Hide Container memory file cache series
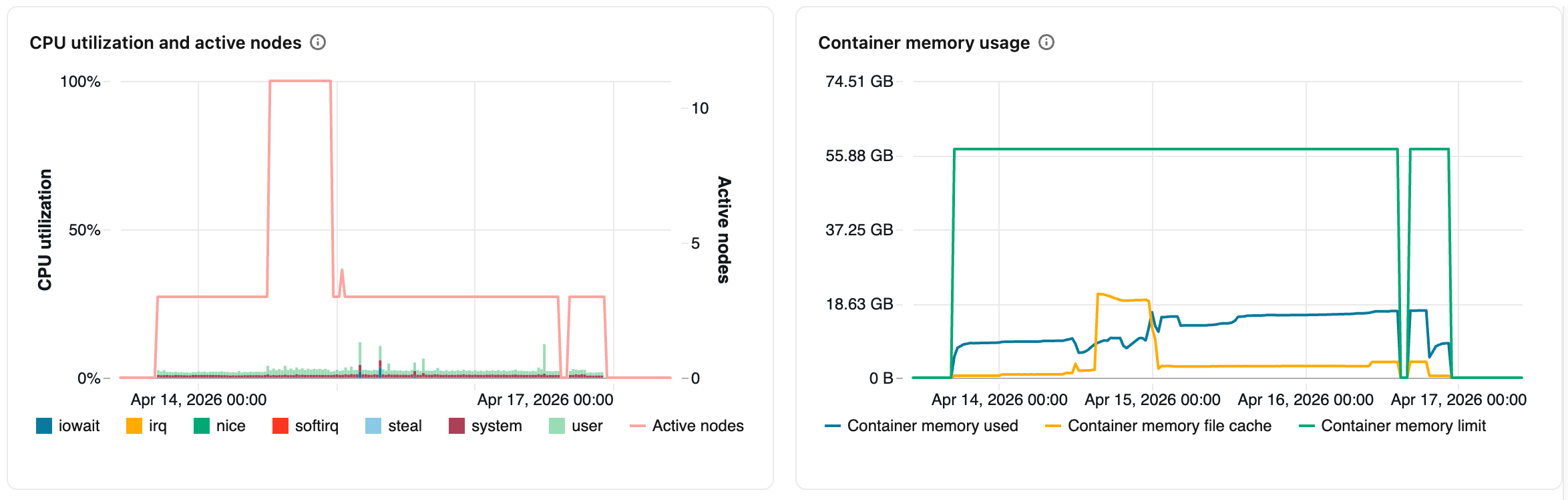The width and height of the screenshot is (1568, 500). click(x=1053, y=426)
